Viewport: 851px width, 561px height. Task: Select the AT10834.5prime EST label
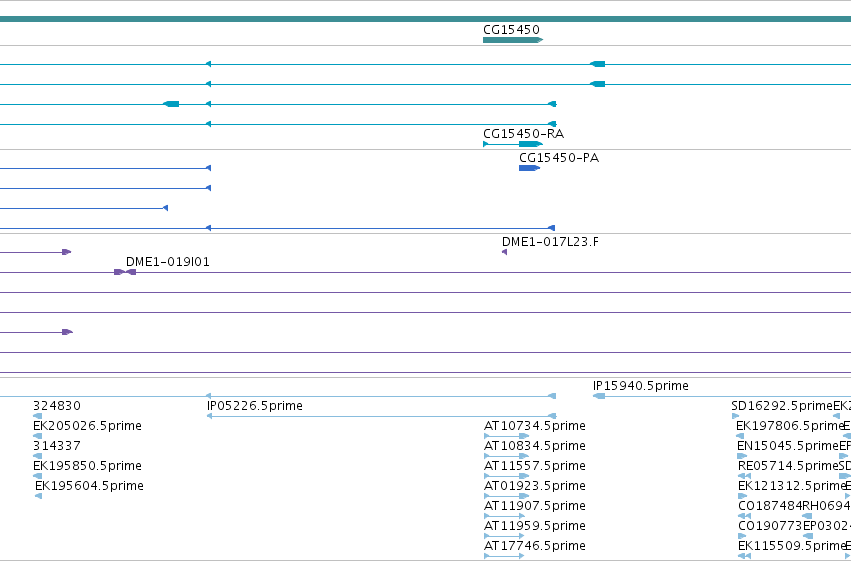click(x=535, y=446)
